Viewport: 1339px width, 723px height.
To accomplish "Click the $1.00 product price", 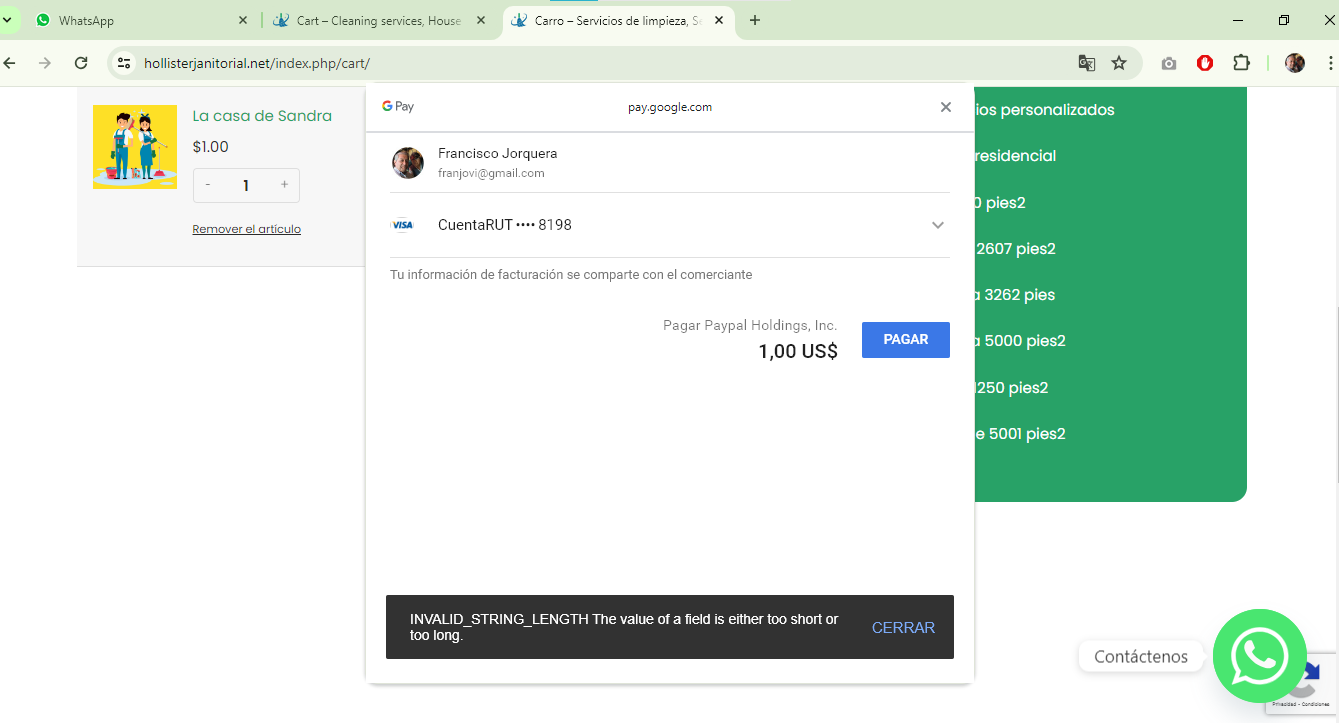I will tap(210, 147).
